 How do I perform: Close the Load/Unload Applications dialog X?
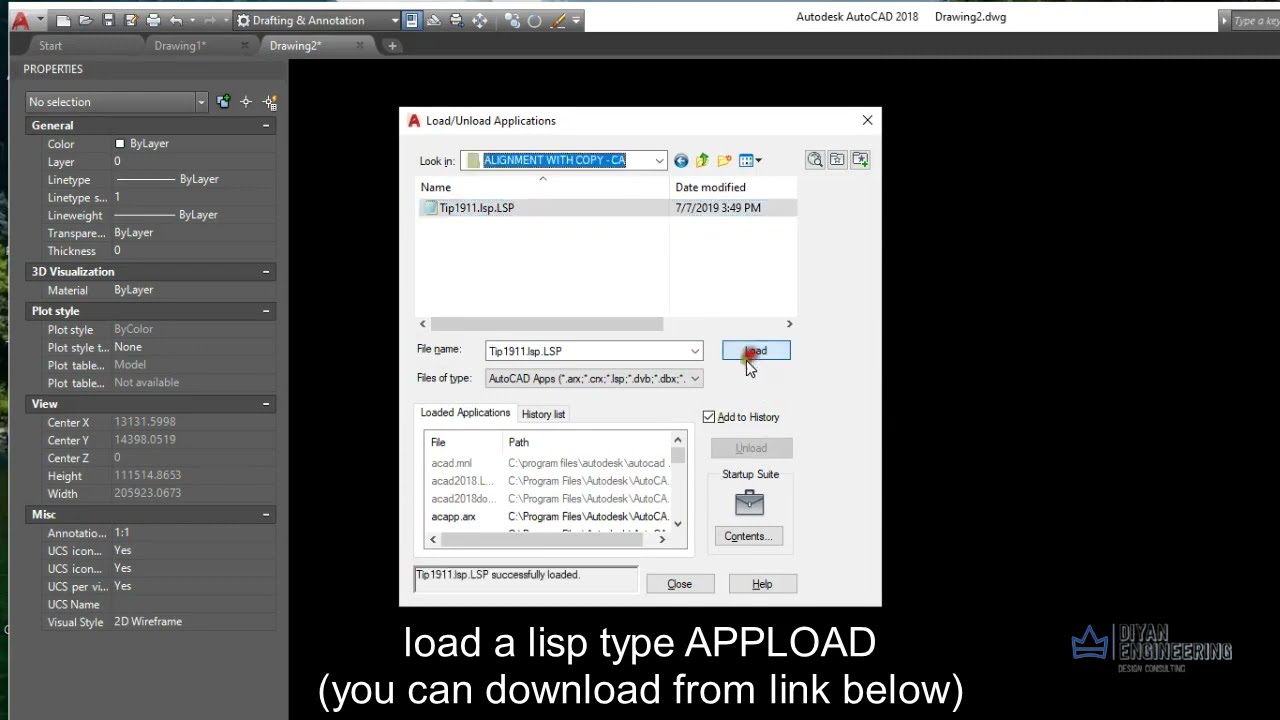pyautogui.click(x=867, y=120)
